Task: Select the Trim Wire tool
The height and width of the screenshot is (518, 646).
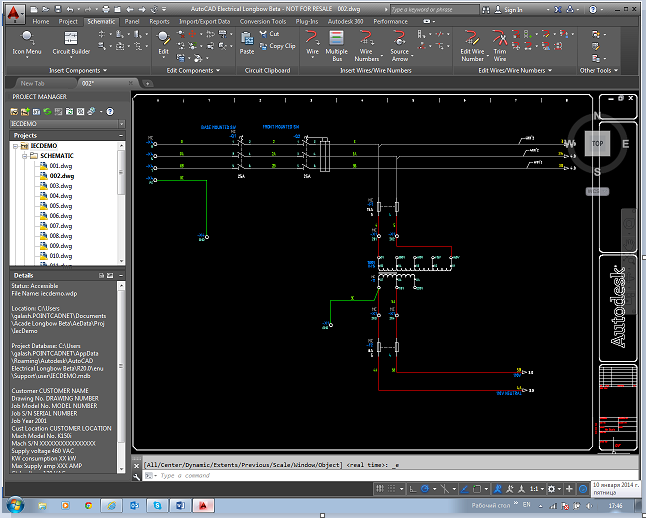Action: [500, 46]
